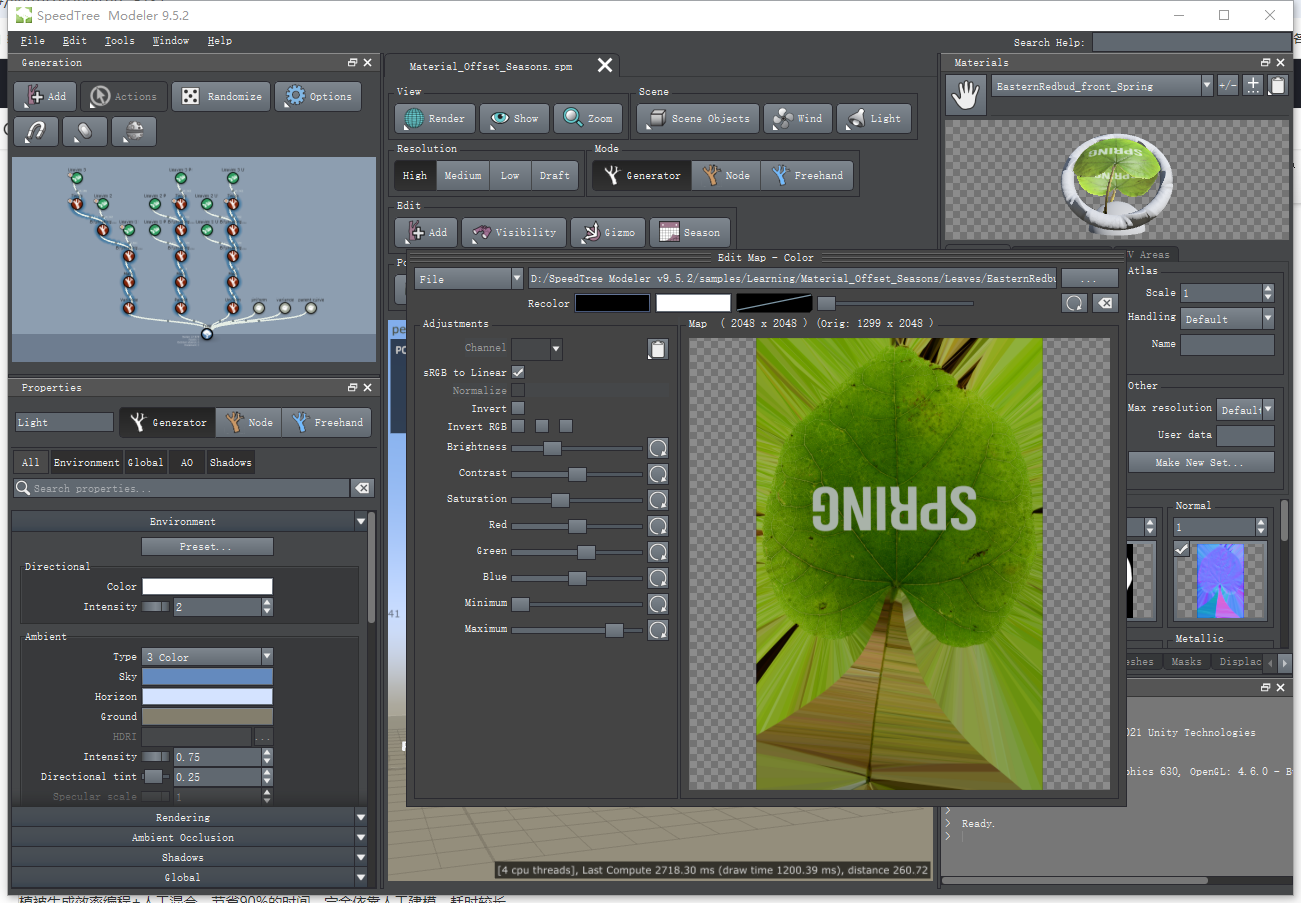Clear the map with the delete-arrow icon
This screenshot has height=903, width=1301.
pos(1104,303)
